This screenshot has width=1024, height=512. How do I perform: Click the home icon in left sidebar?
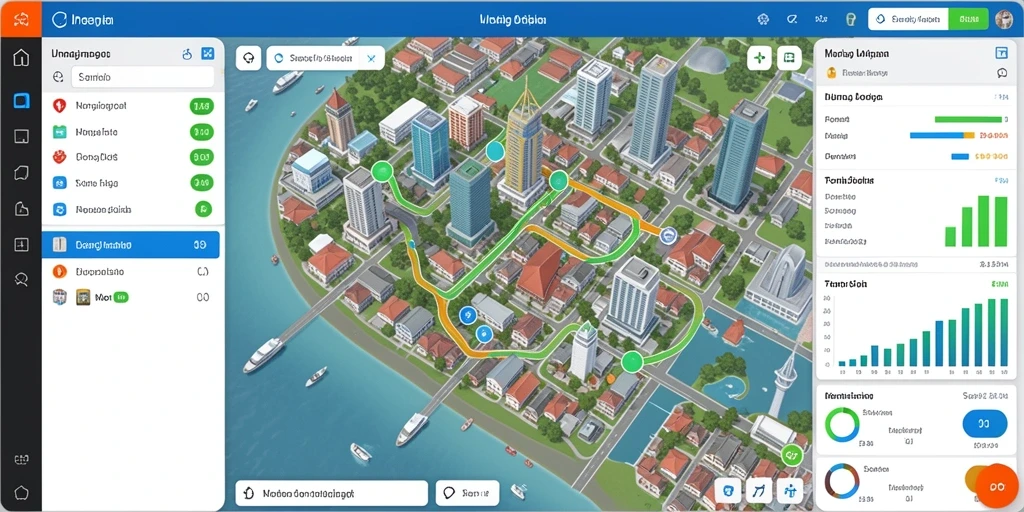[x=21, y=57]
